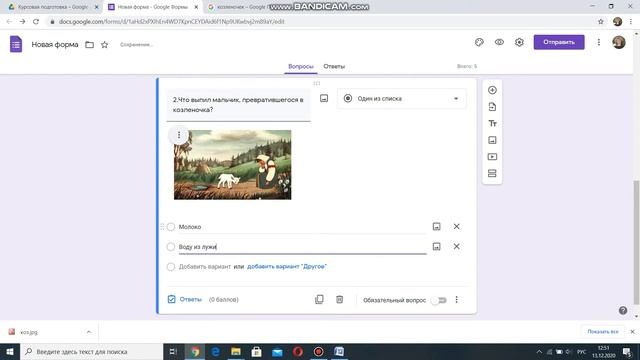Screen dimensions: 640x360
Task: Add image from sidebar toolbar
Action: [x=492, y=140]
